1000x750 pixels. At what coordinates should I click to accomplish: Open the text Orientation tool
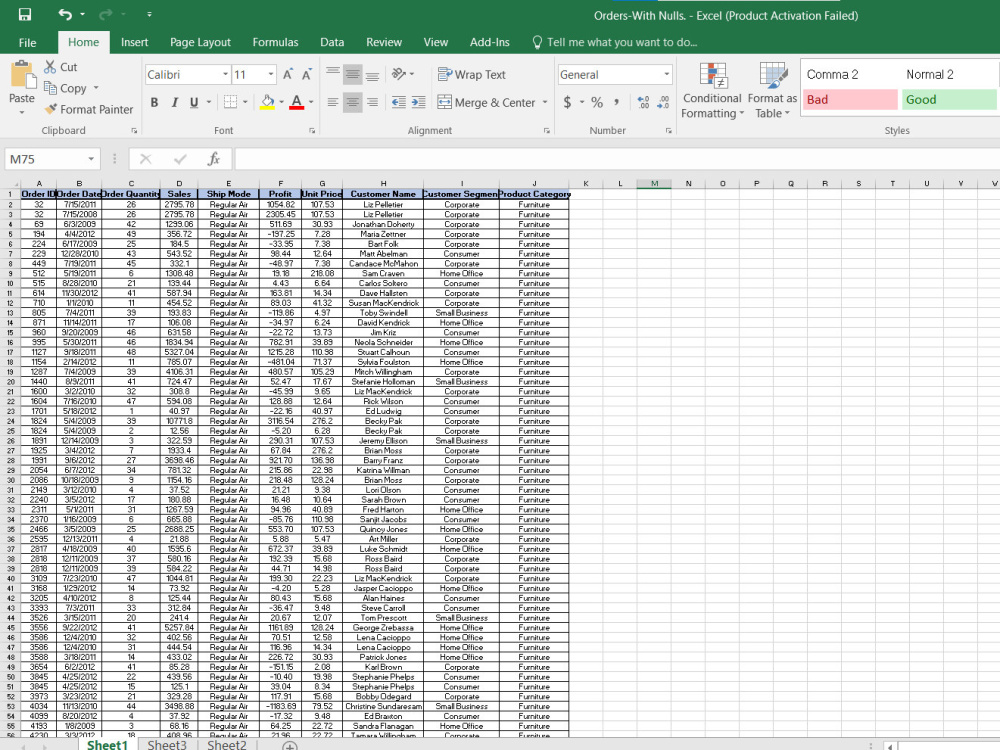click(x=402, y=74)
